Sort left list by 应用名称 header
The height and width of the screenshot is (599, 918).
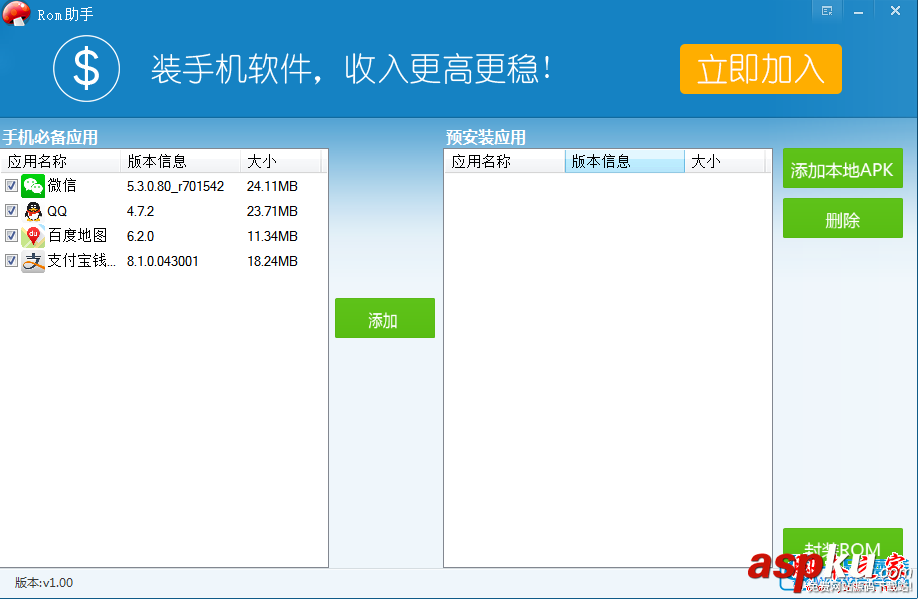pos(60,161)
